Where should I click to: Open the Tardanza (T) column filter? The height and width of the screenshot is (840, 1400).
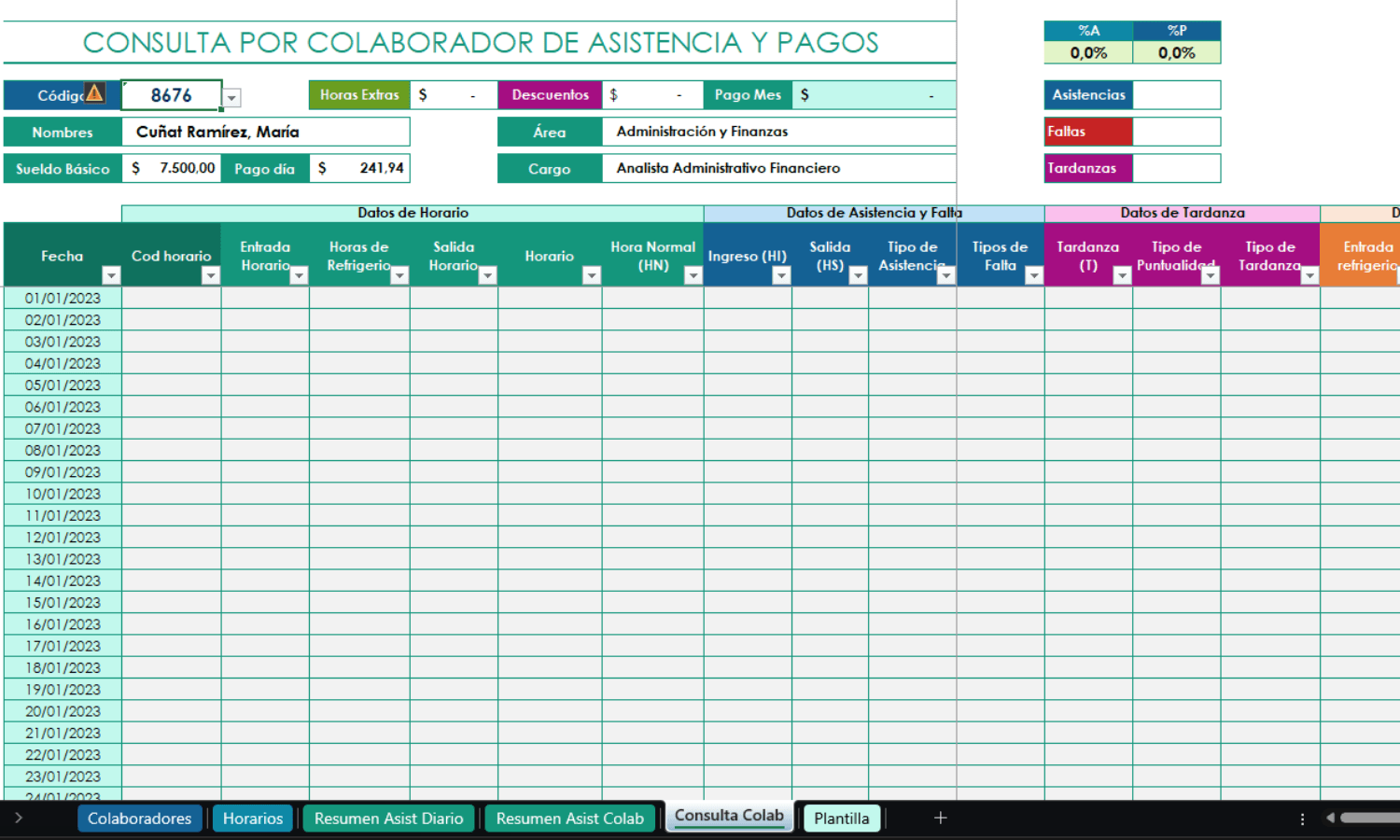[1122, 275]
